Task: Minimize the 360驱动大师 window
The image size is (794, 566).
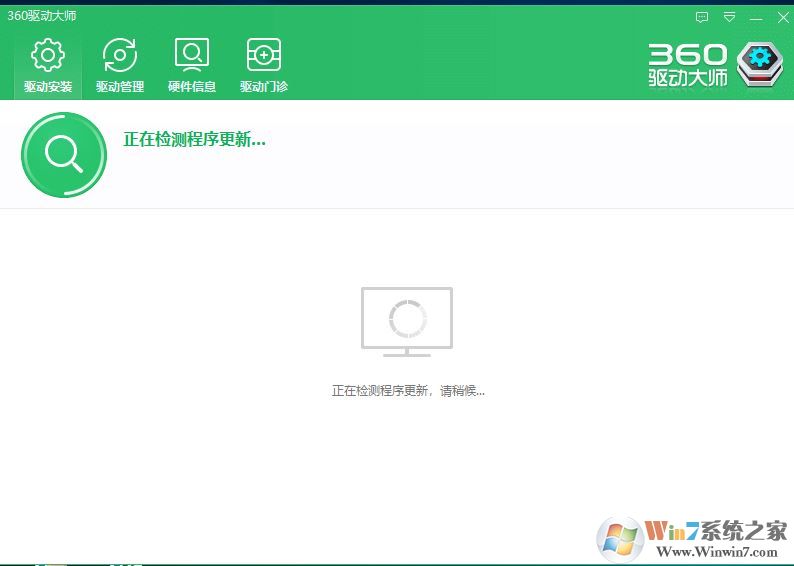Action: pos(756,19)
